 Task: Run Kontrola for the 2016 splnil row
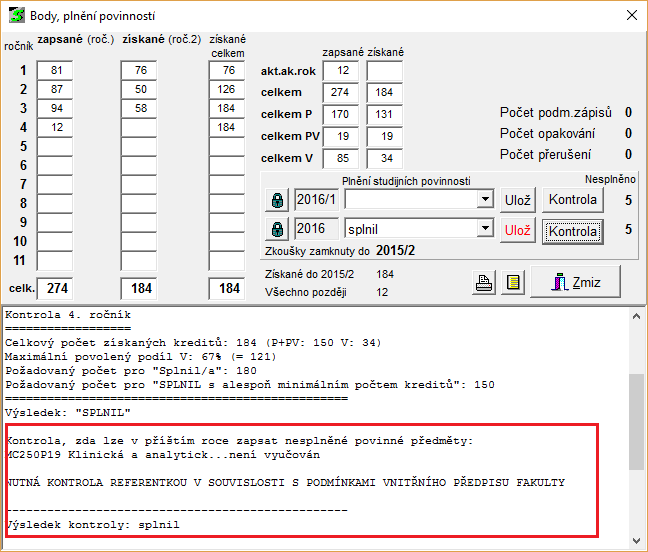pyautogui.click(x=573, y=231)
